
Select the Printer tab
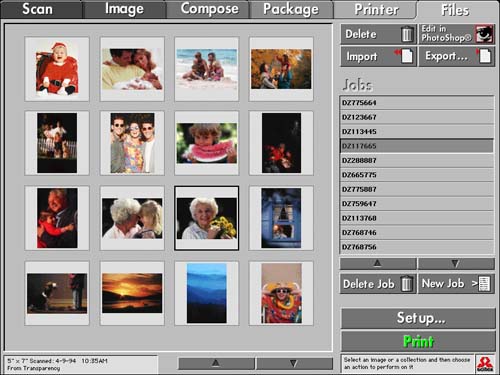[375, 9]
